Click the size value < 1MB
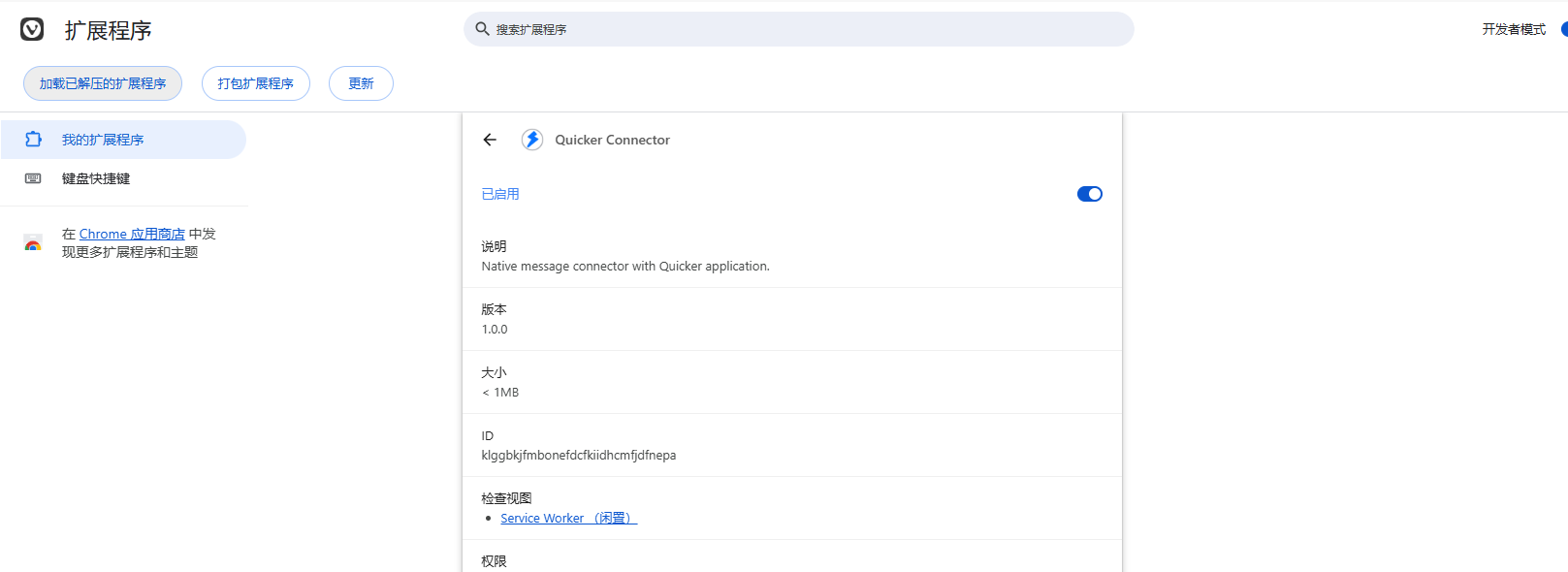1568x572 pixels. pos(500,393)
